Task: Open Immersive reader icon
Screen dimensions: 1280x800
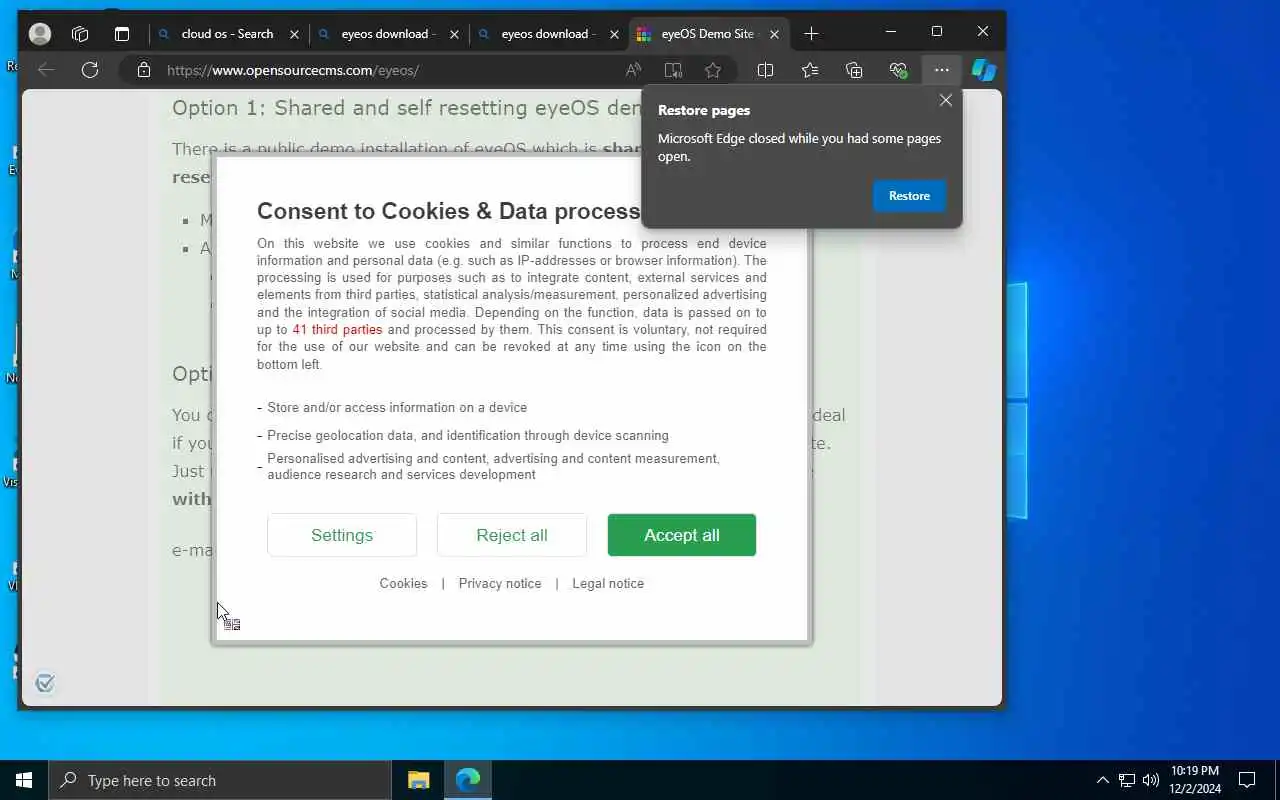Action: (x=673, y=70)
